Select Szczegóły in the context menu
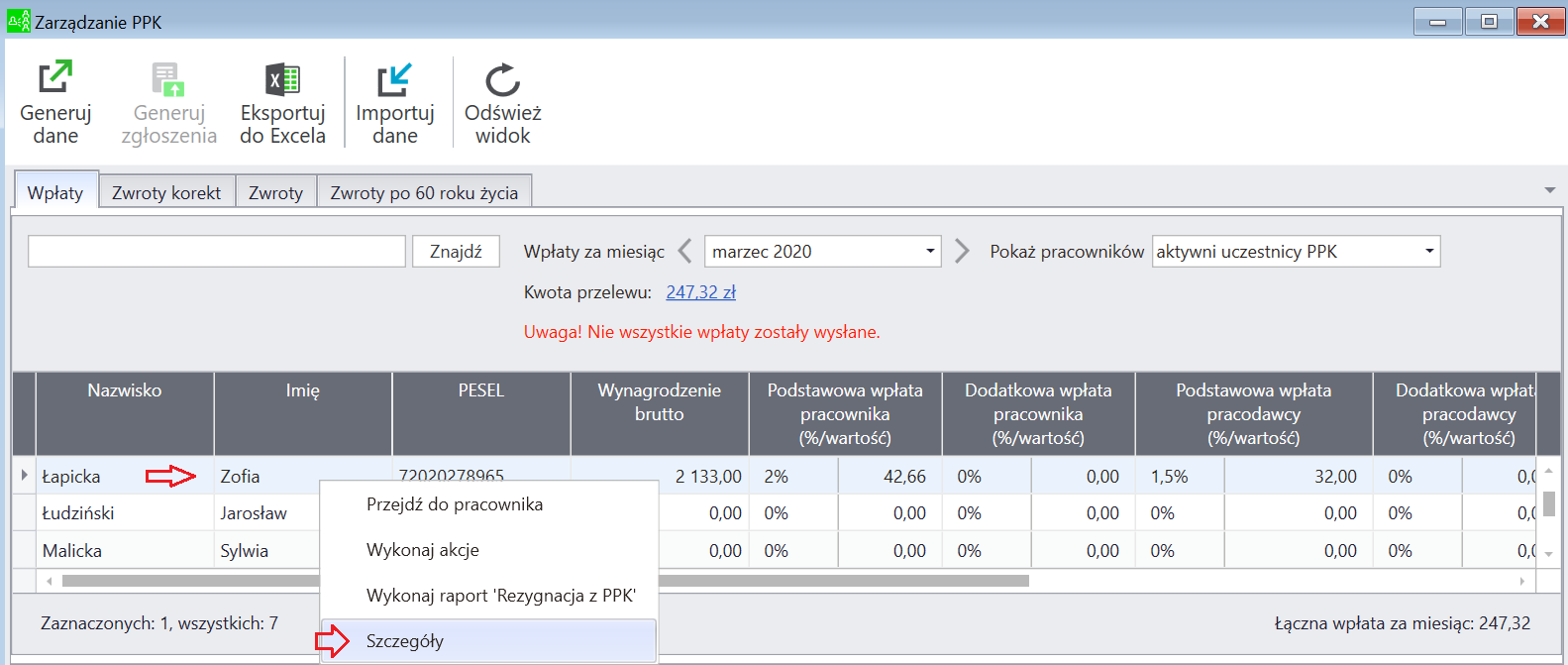1568x665 pixels. coord(489,641)
